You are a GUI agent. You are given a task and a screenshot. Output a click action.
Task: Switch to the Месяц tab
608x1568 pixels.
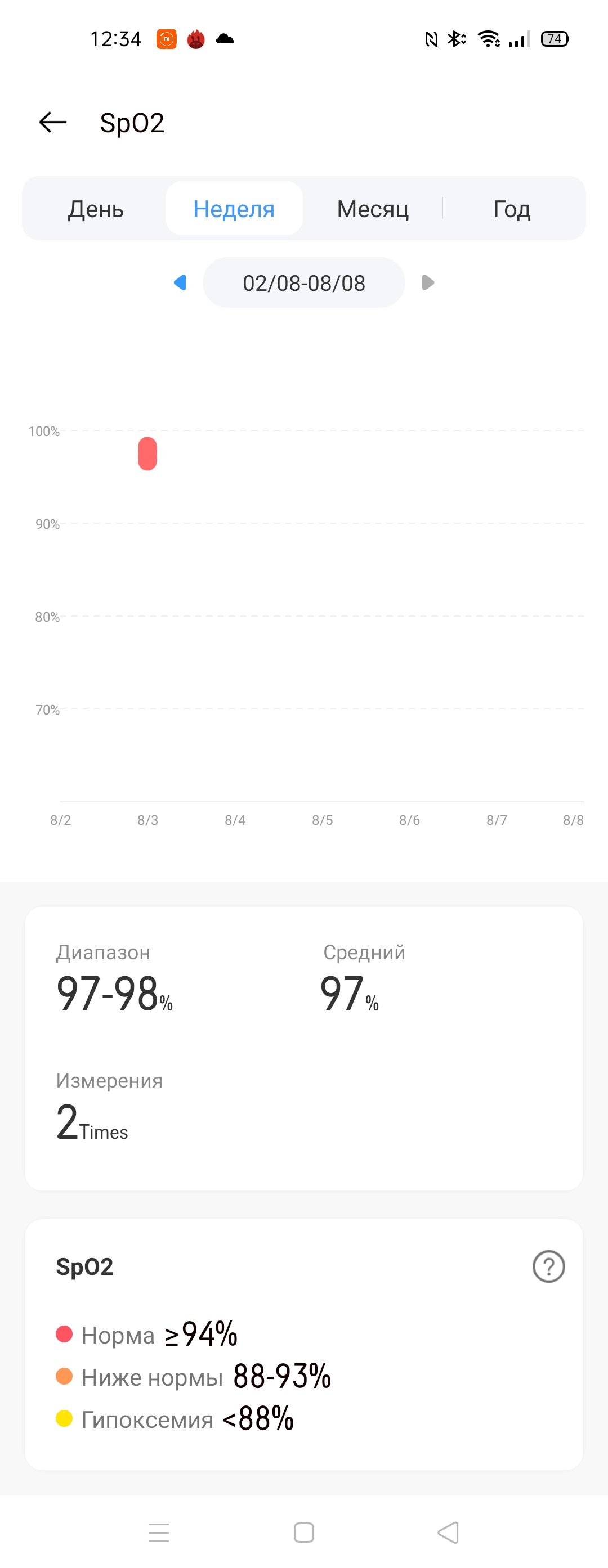(x=373, y=209)
